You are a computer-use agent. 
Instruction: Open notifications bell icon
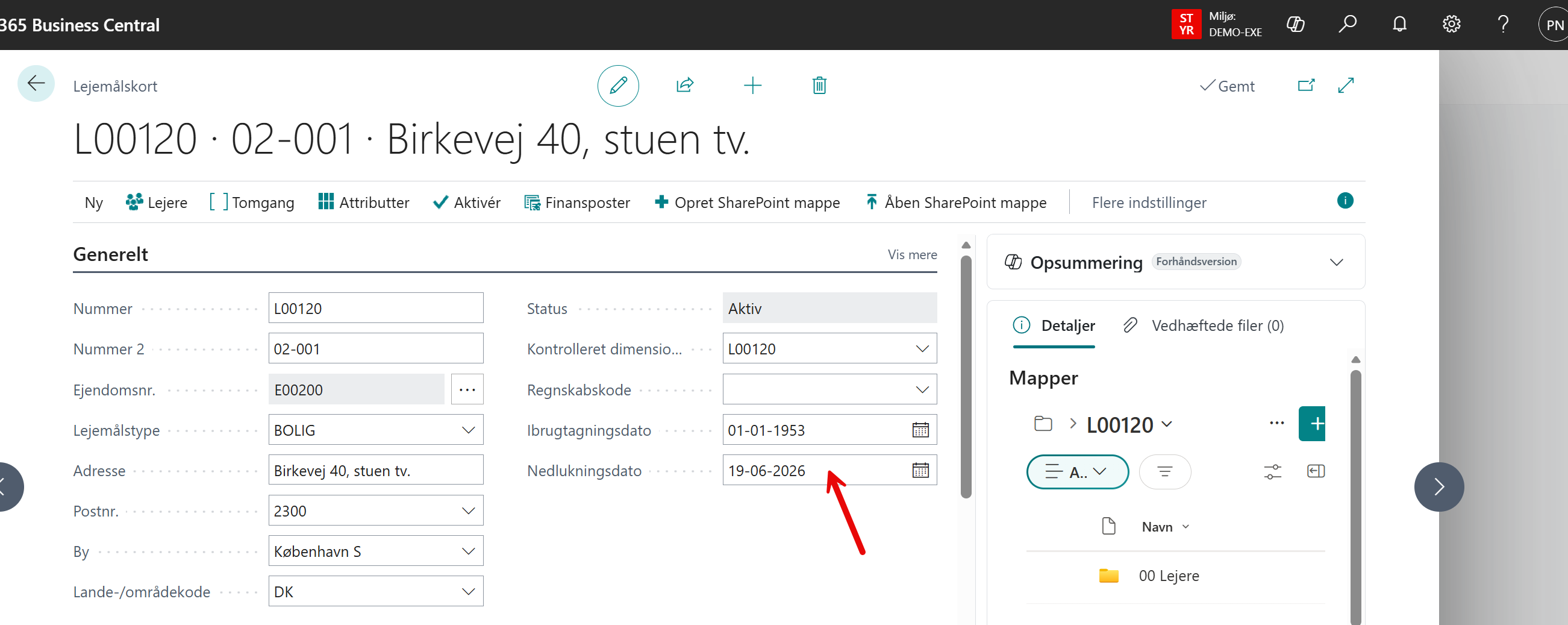tap(1399, 24)
